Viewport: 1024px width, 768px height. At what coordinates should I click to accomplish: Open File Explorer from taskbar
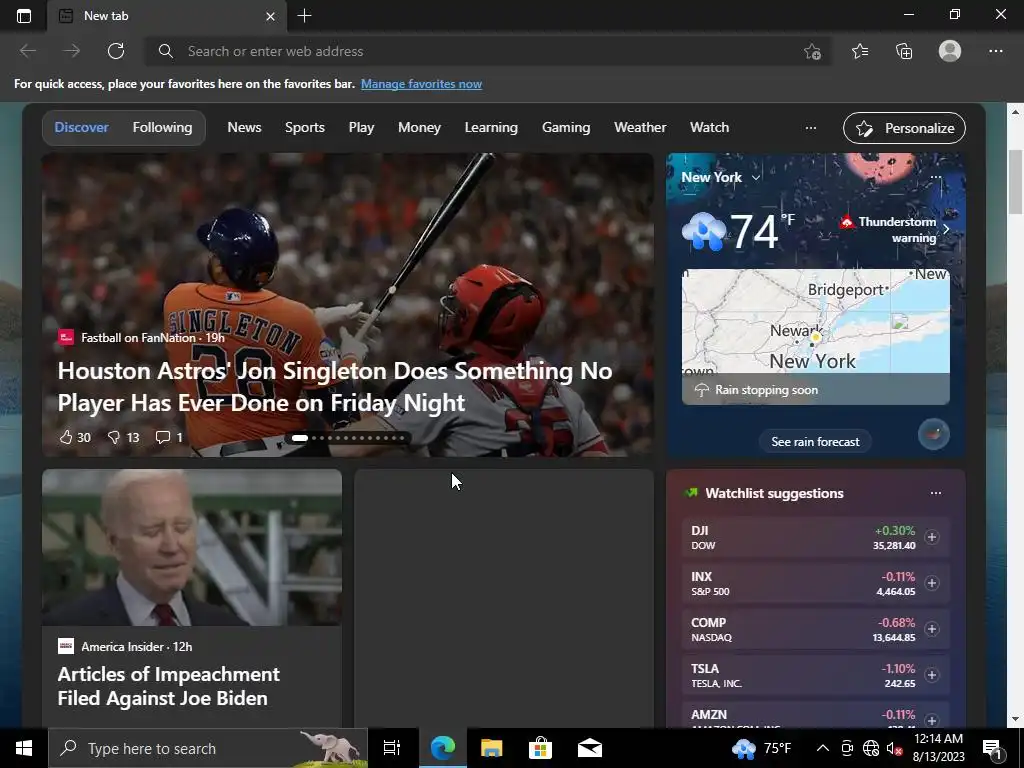point(491,748)
